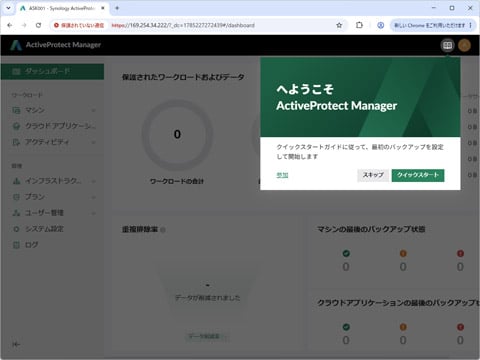Click マシンの最後のバックアップ状態 heading
The image size is (480, 360).
coord(371,229)
